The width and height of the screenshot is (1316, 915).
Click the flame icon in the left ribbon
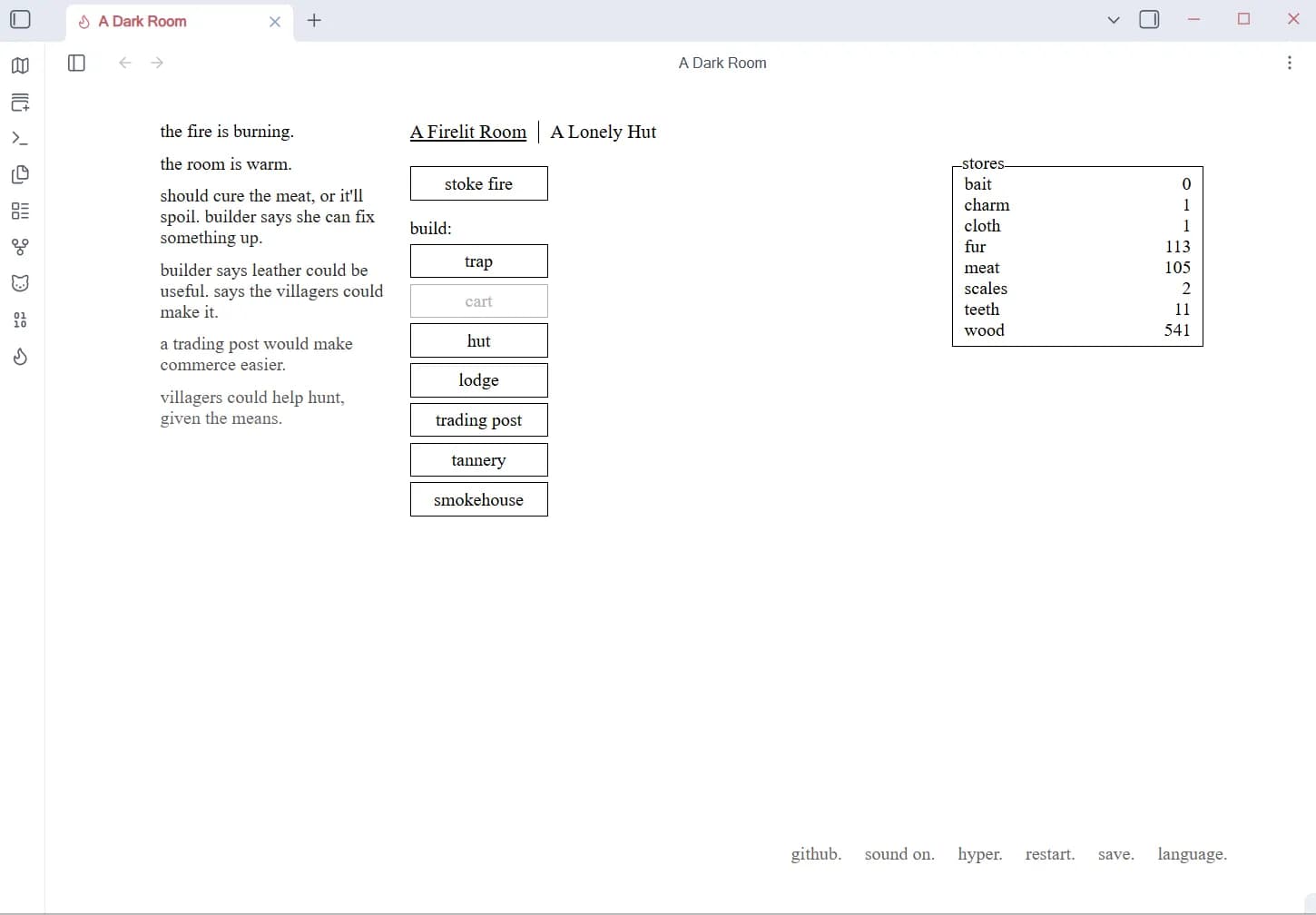point(20,356)
